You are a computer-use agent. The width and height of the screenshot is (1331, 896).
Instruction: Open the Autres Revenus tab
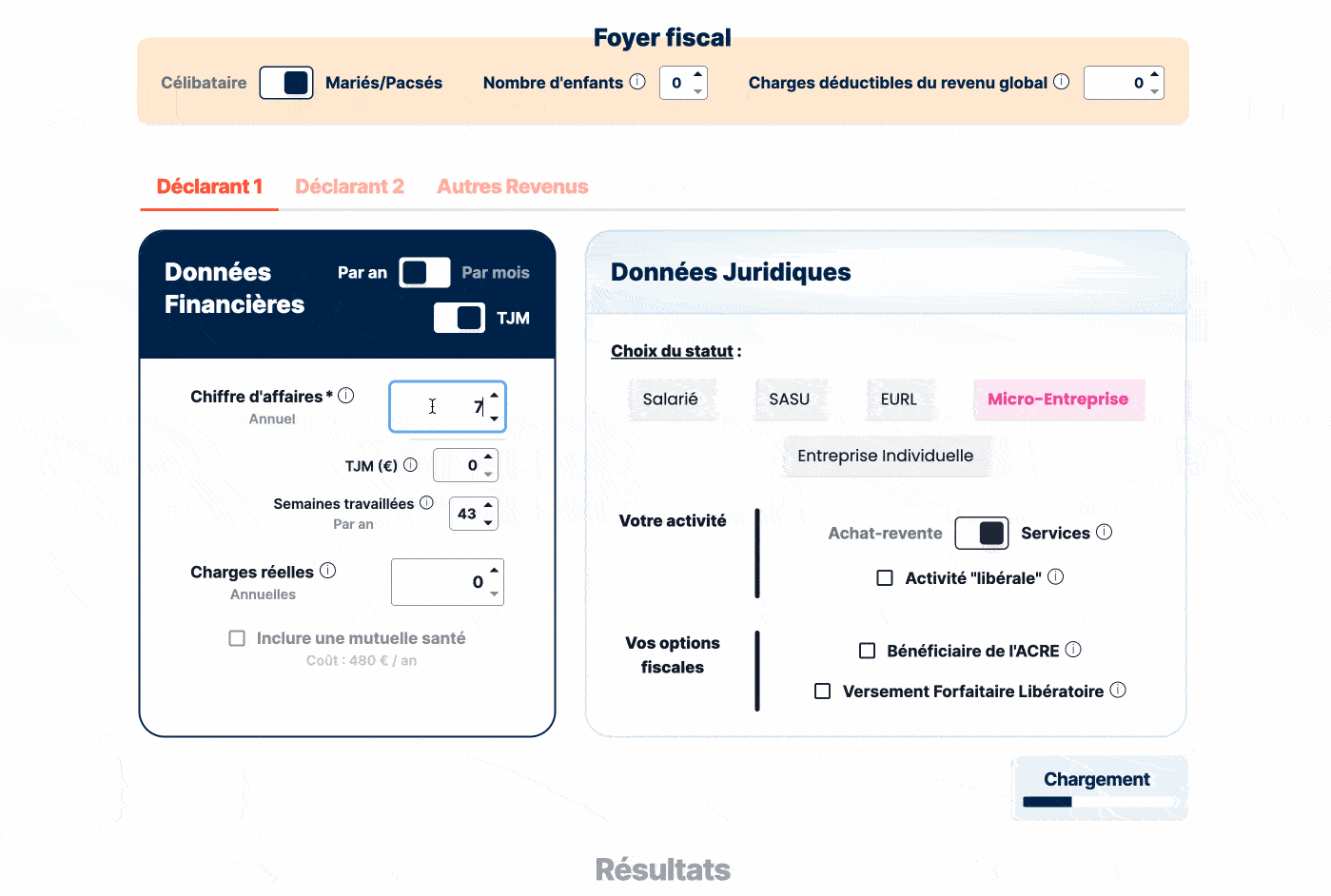[512, 185]
